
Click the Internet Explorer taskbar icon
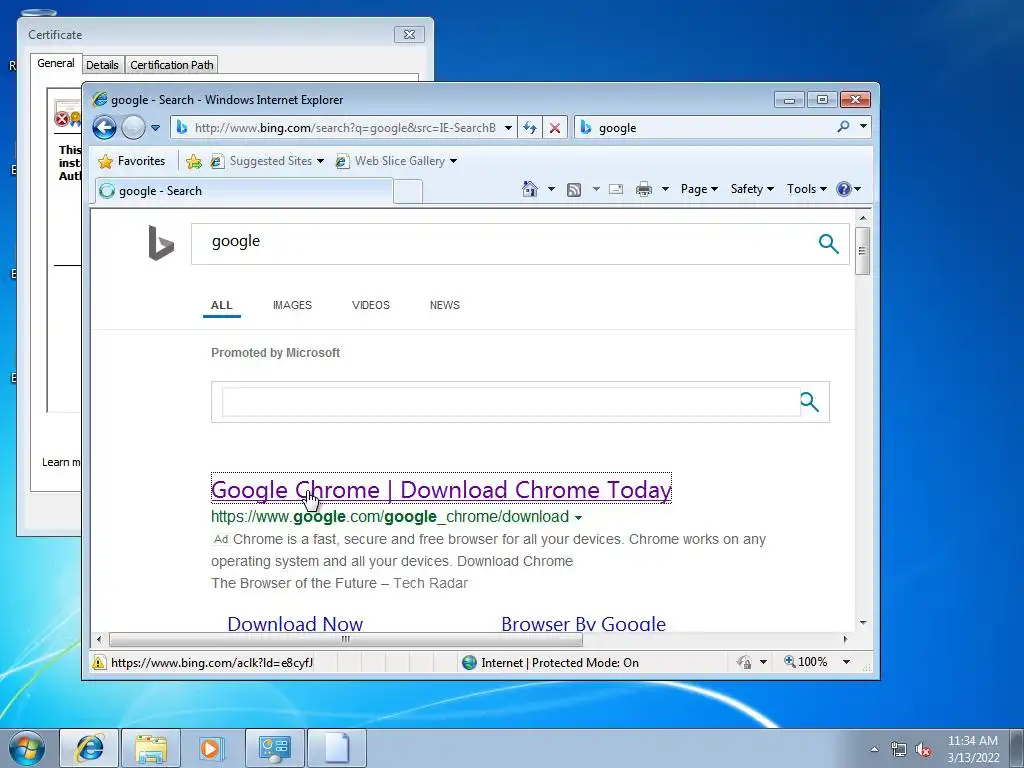coord(89,748)
